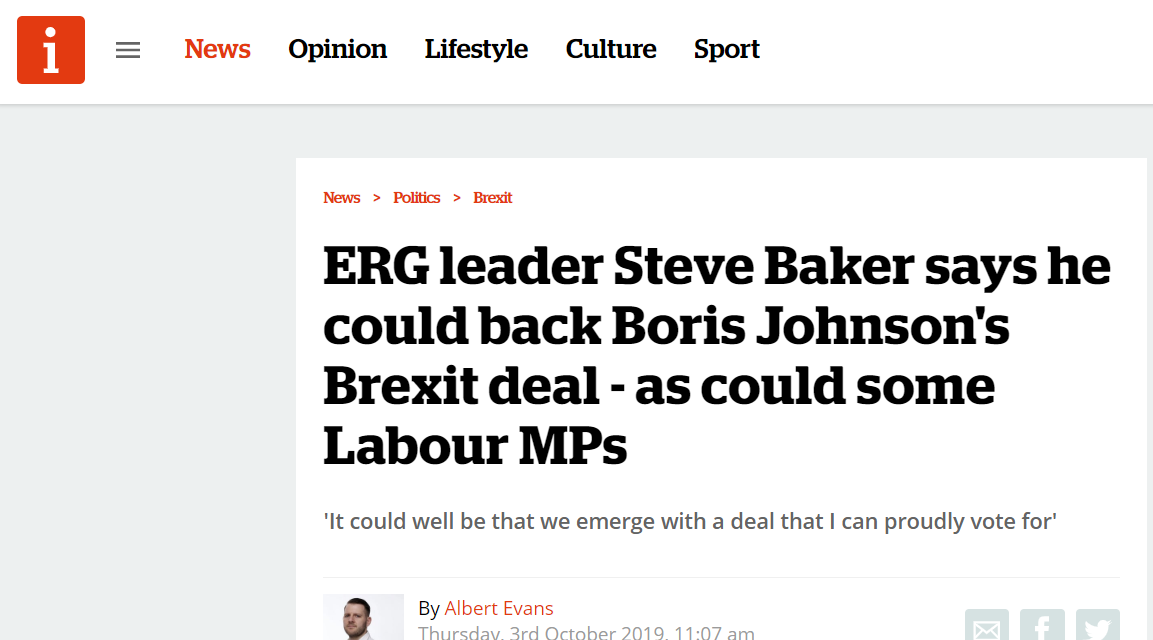Click the author's profile photo

363,618
